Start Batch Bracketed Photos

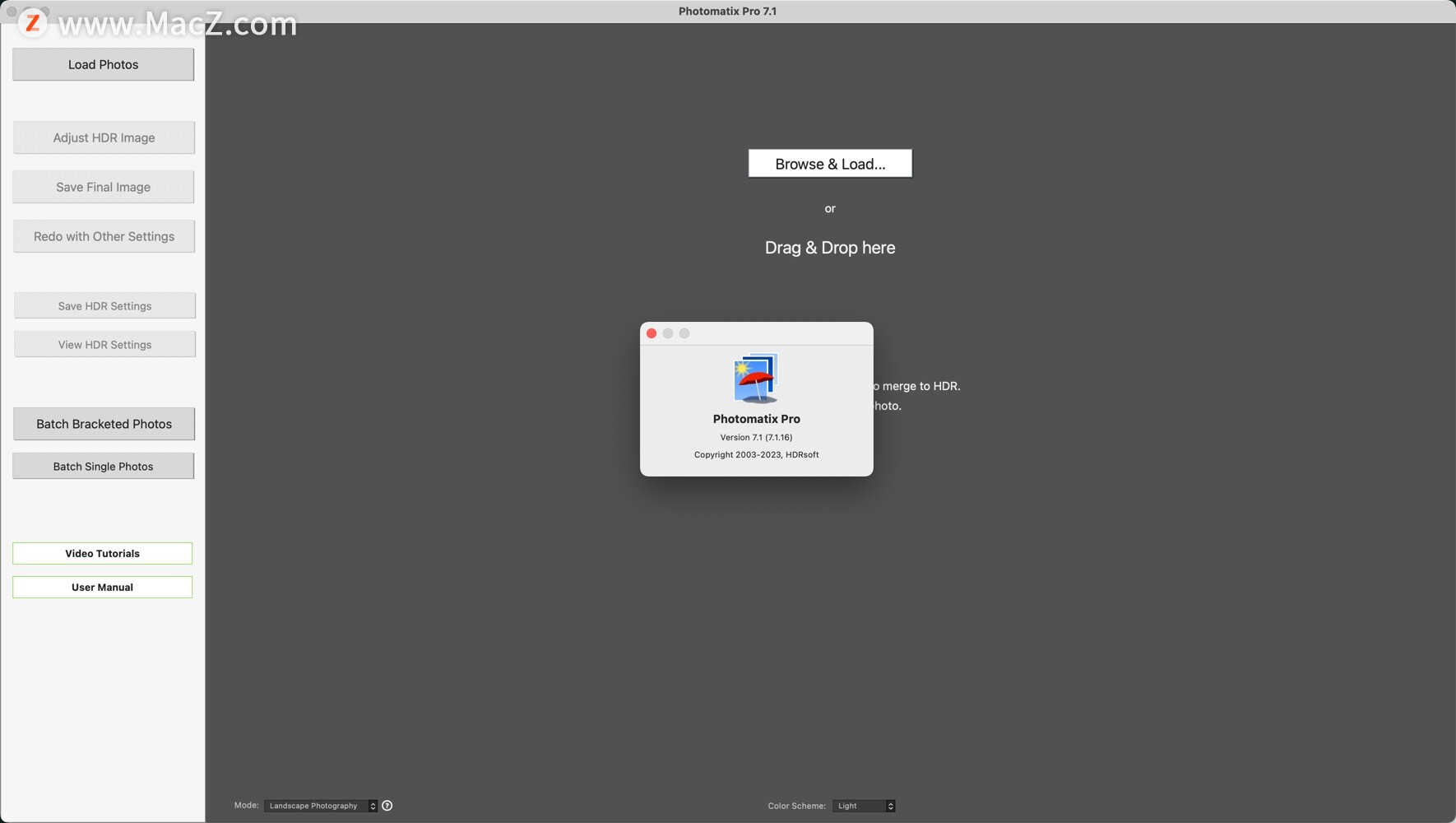click(104, 424)
